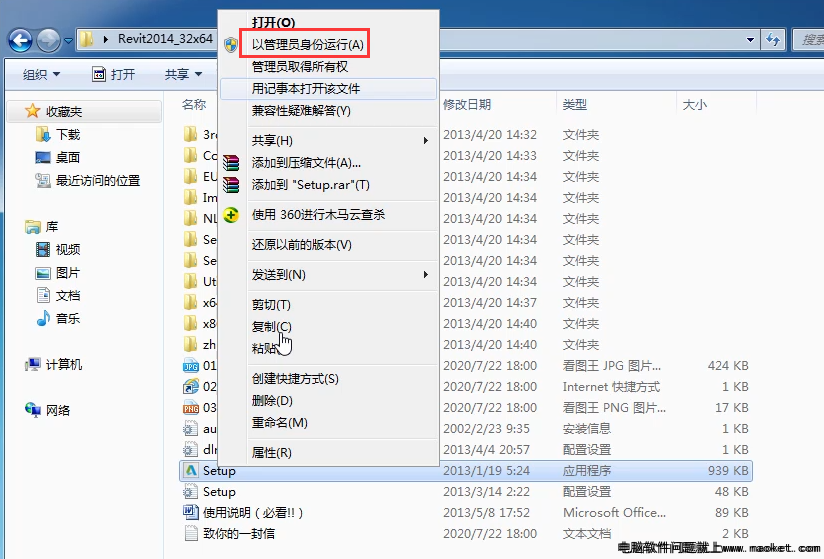
Task: Click the Microsoft Office... type cell
Action: click(x=614, y=512)
